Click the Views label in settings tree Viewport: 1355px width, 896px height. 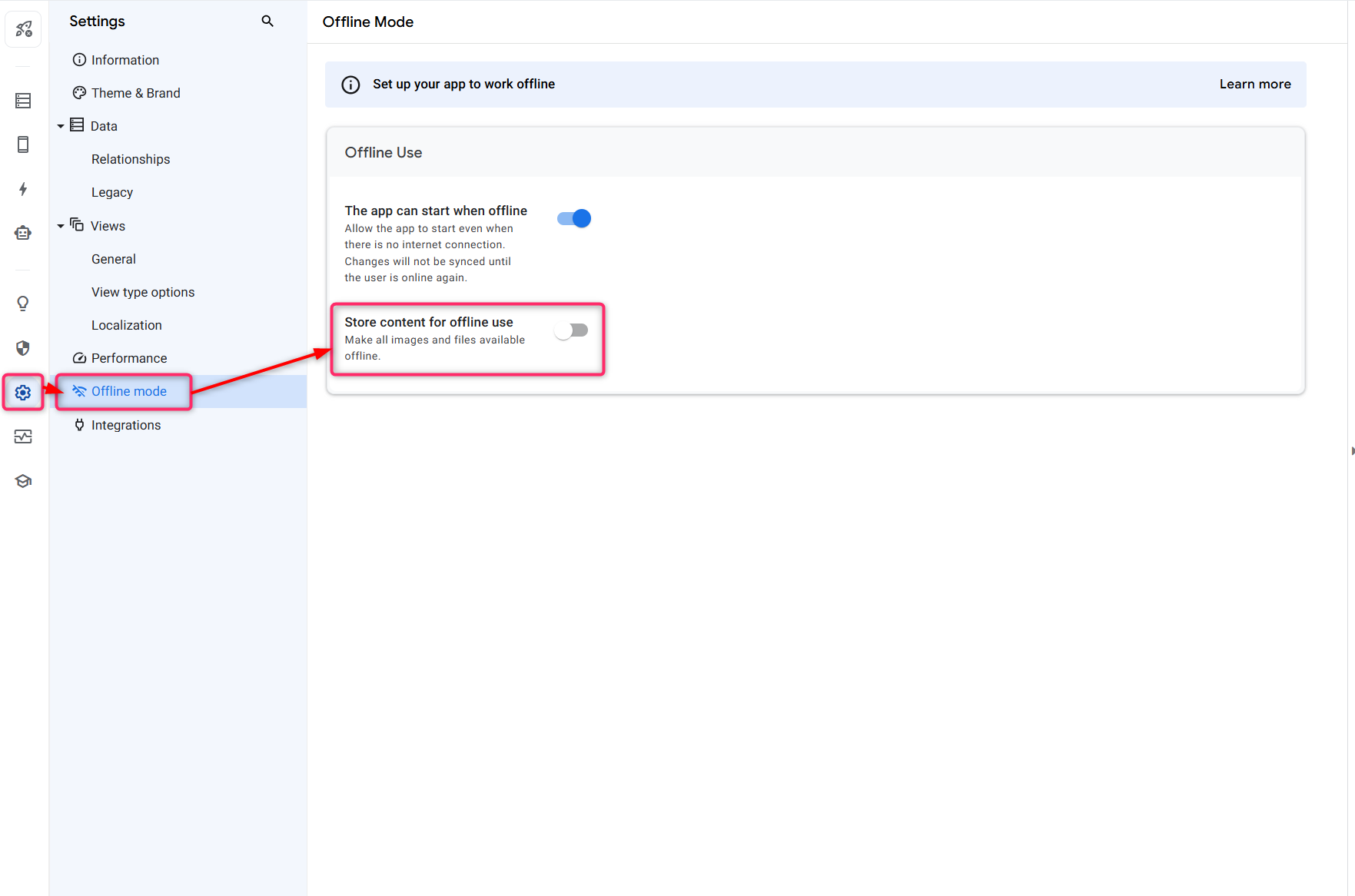108,226
